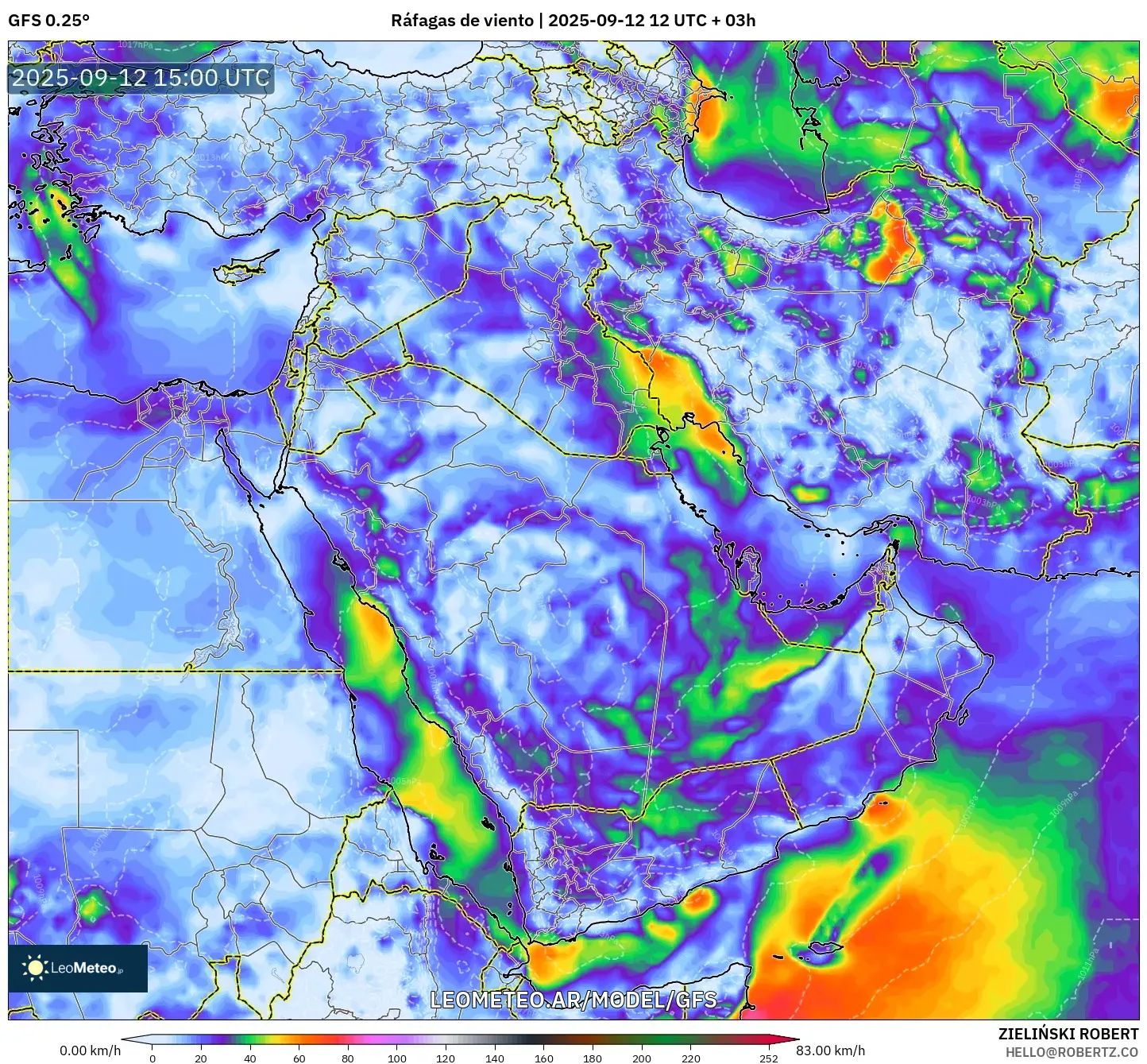1147x1064 pixels.
Task: Click the 252 tick on the color scale
Action: click(768, 1058)
